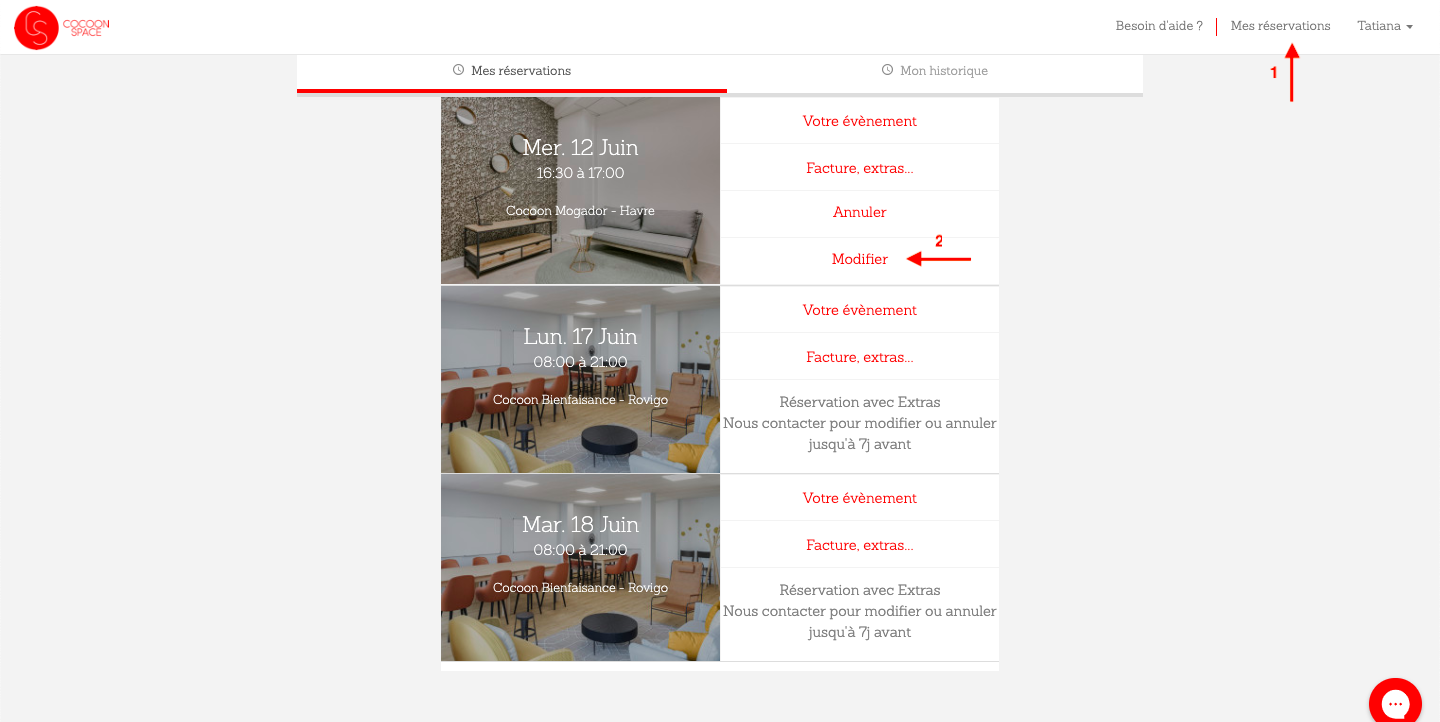
Task: Click 'Réservation avec Extras' under Mar. 18 Juin
Action: point(860,590)
